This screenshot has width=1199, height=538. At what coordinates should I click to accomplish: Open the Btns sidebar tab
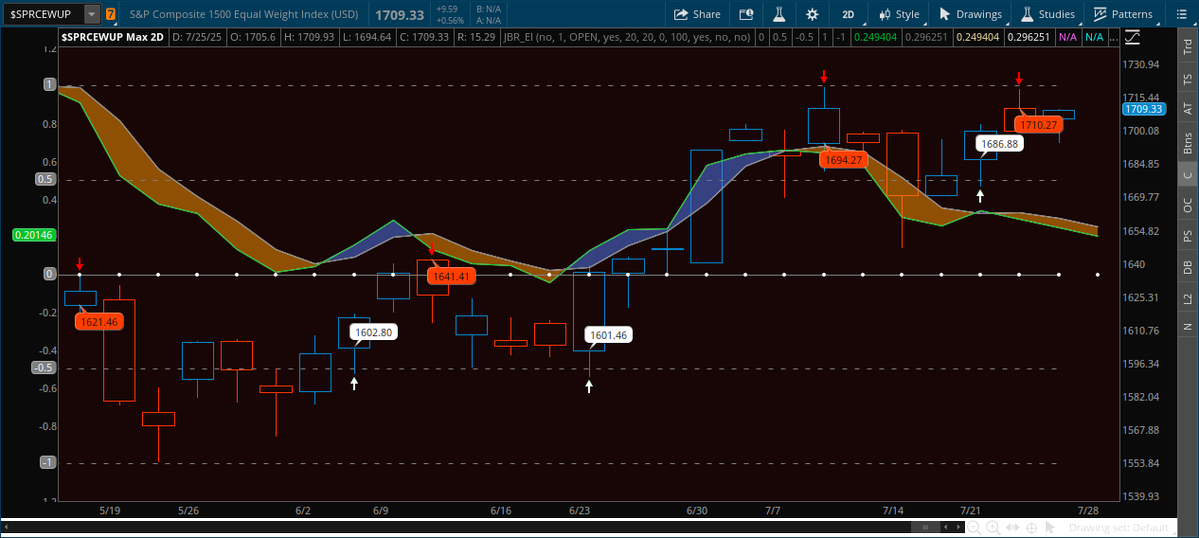point(1188,143)
